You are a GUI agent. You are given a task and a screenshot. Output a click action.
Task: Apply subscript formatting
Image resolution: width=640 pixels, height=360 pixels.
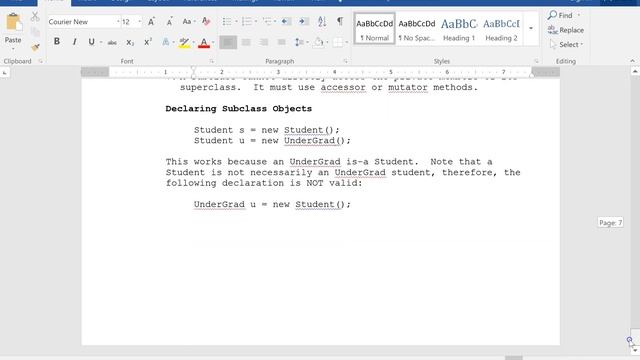(130, 42)
